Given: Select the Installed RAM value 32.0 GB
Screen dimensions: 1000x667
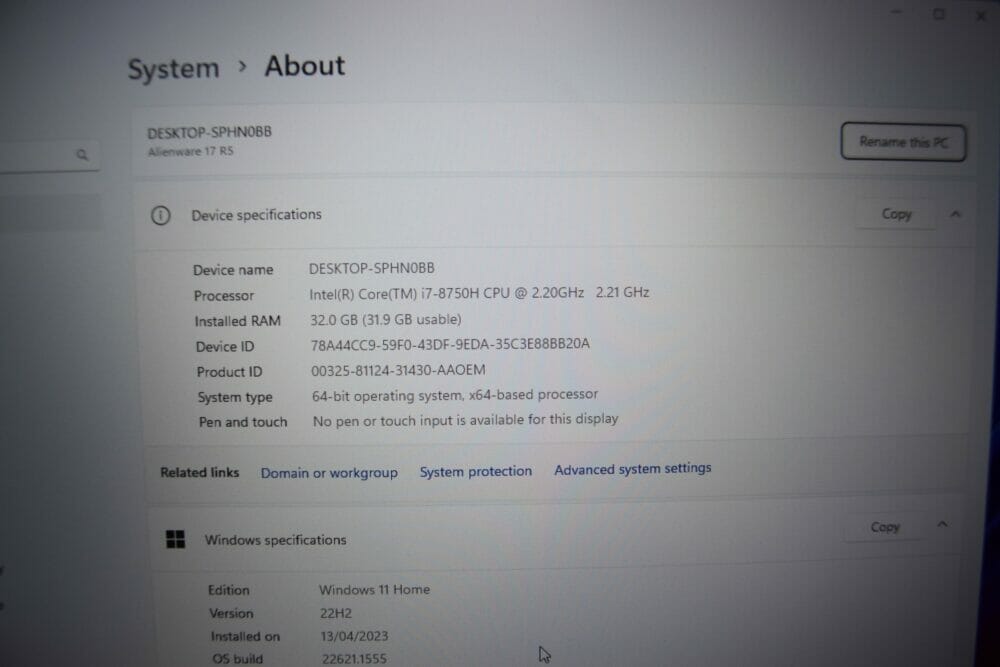Looking at the screenshot, I should pos(386,319).
